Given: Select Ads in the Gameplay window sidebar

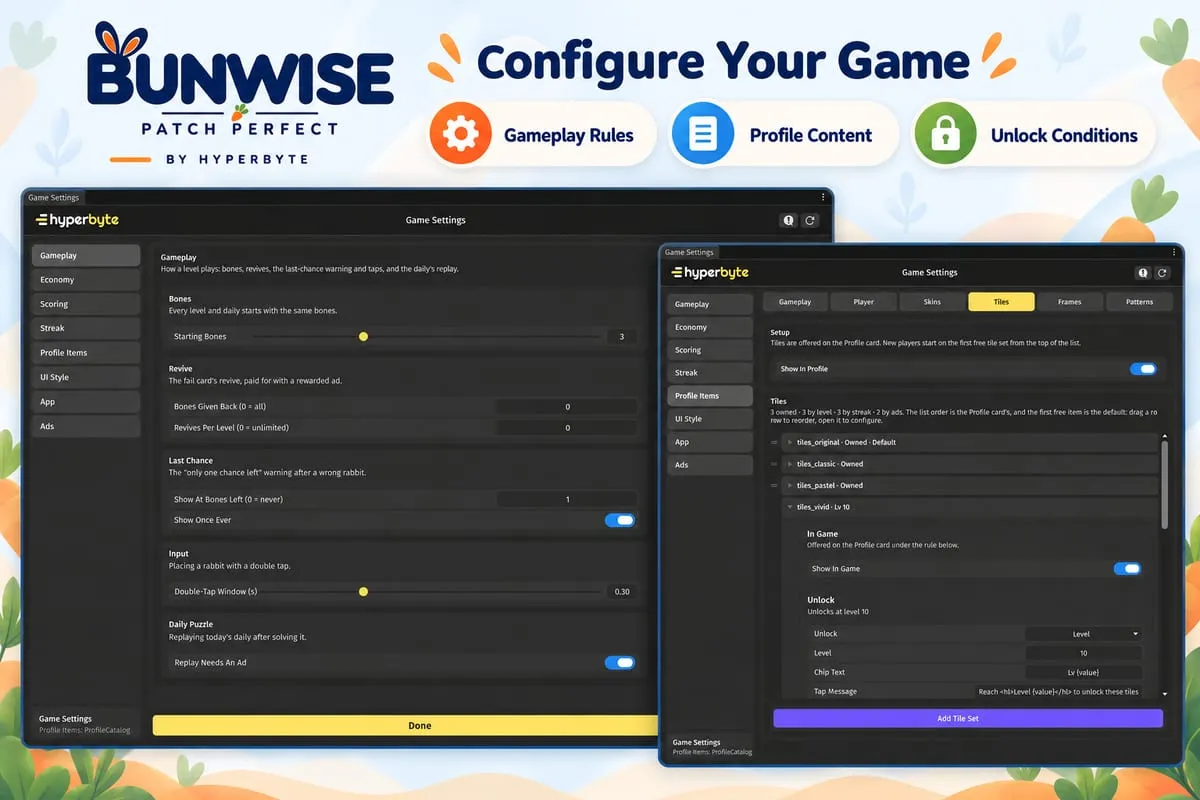Looking at the screenshot, I should pyautogui.click(x=86, y=426).
